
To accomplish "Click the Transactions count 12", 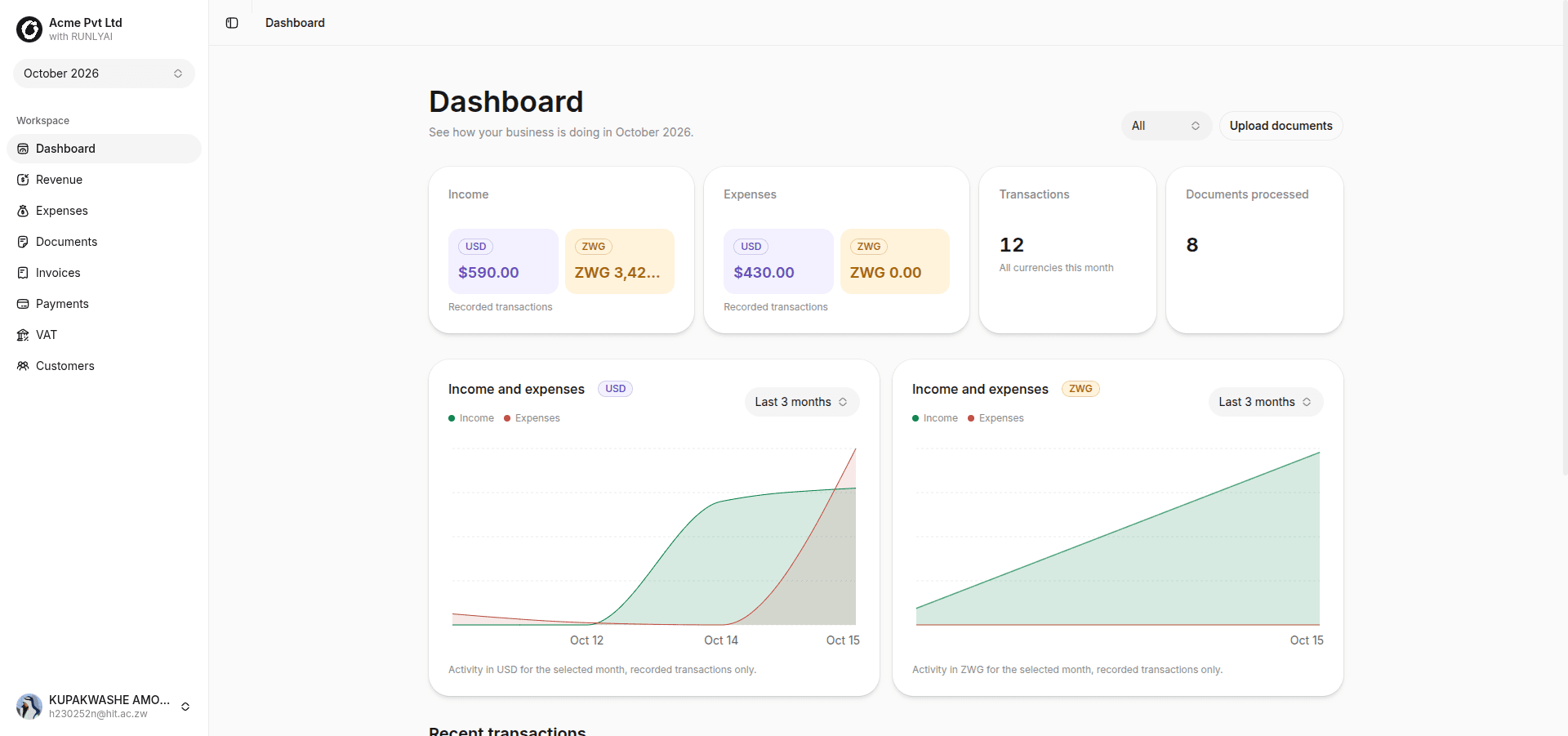I will [x=1012, y=245].
